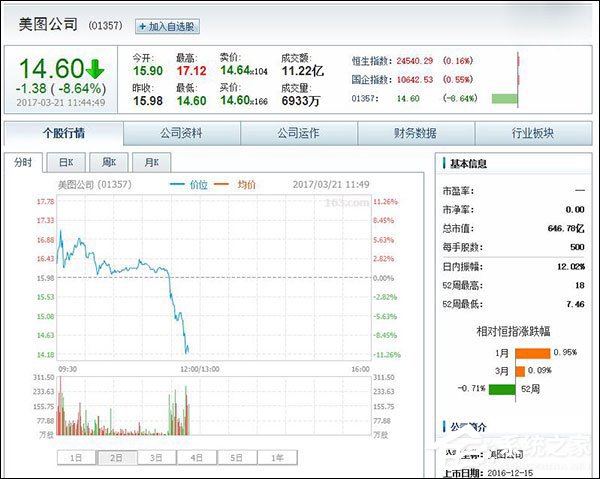Choose the 1日 range button

click(x=76, y=458)
